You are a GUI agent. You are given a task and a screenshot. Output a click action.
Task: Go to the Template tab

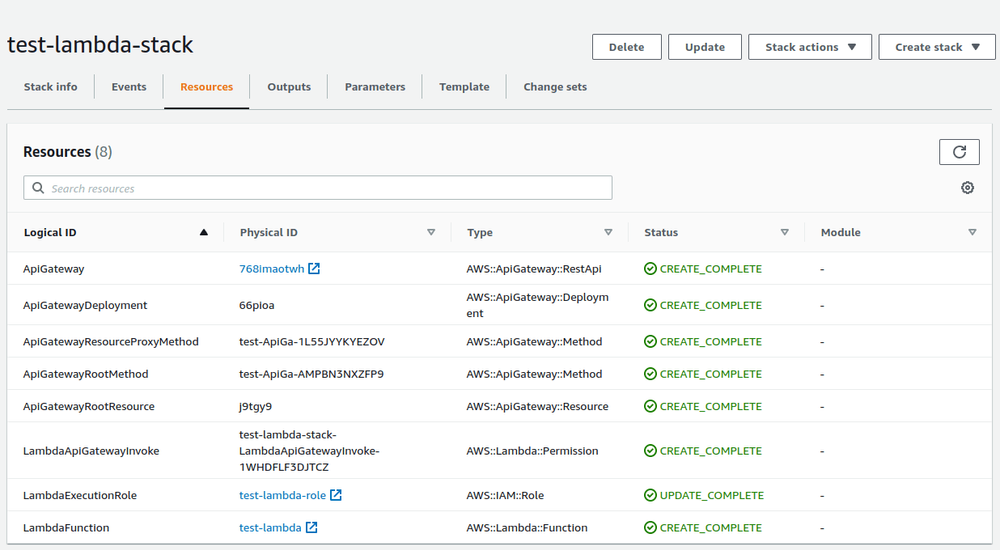pos(464,87)
